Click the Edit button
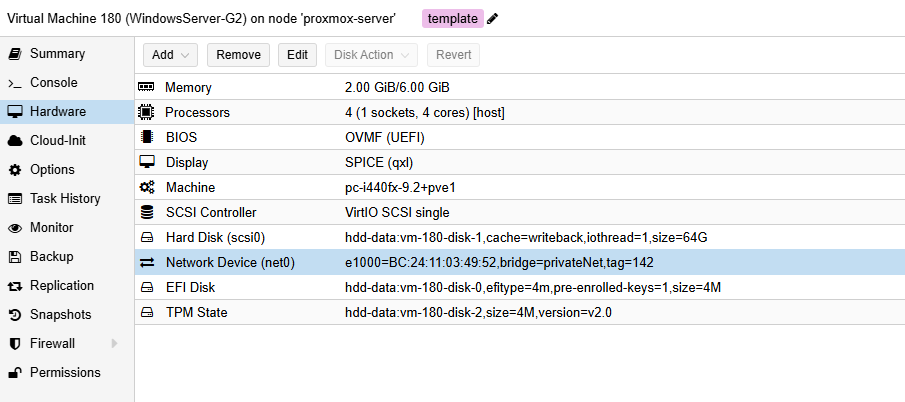The height and width of the screenshot is (402, 905). 297,55
